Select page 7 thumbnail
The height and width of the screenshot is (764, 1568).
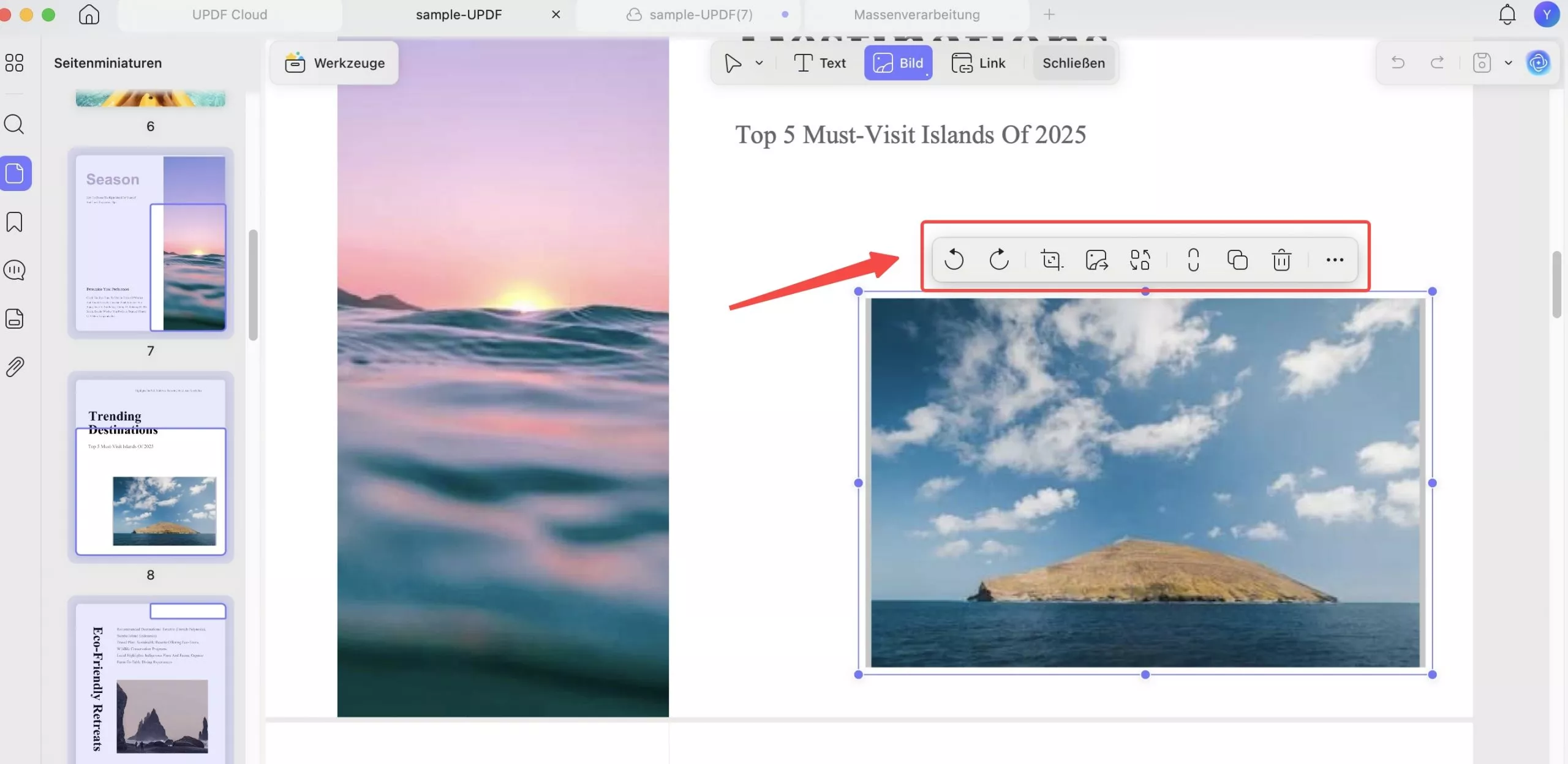point(151,243)
